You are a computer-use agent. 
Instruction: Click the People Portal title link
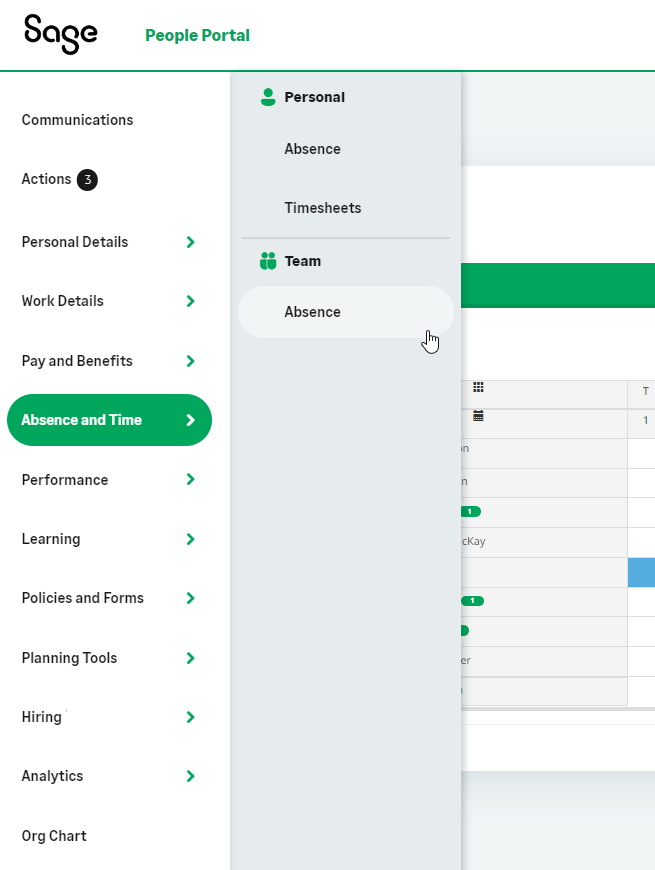tap(197, 36)
